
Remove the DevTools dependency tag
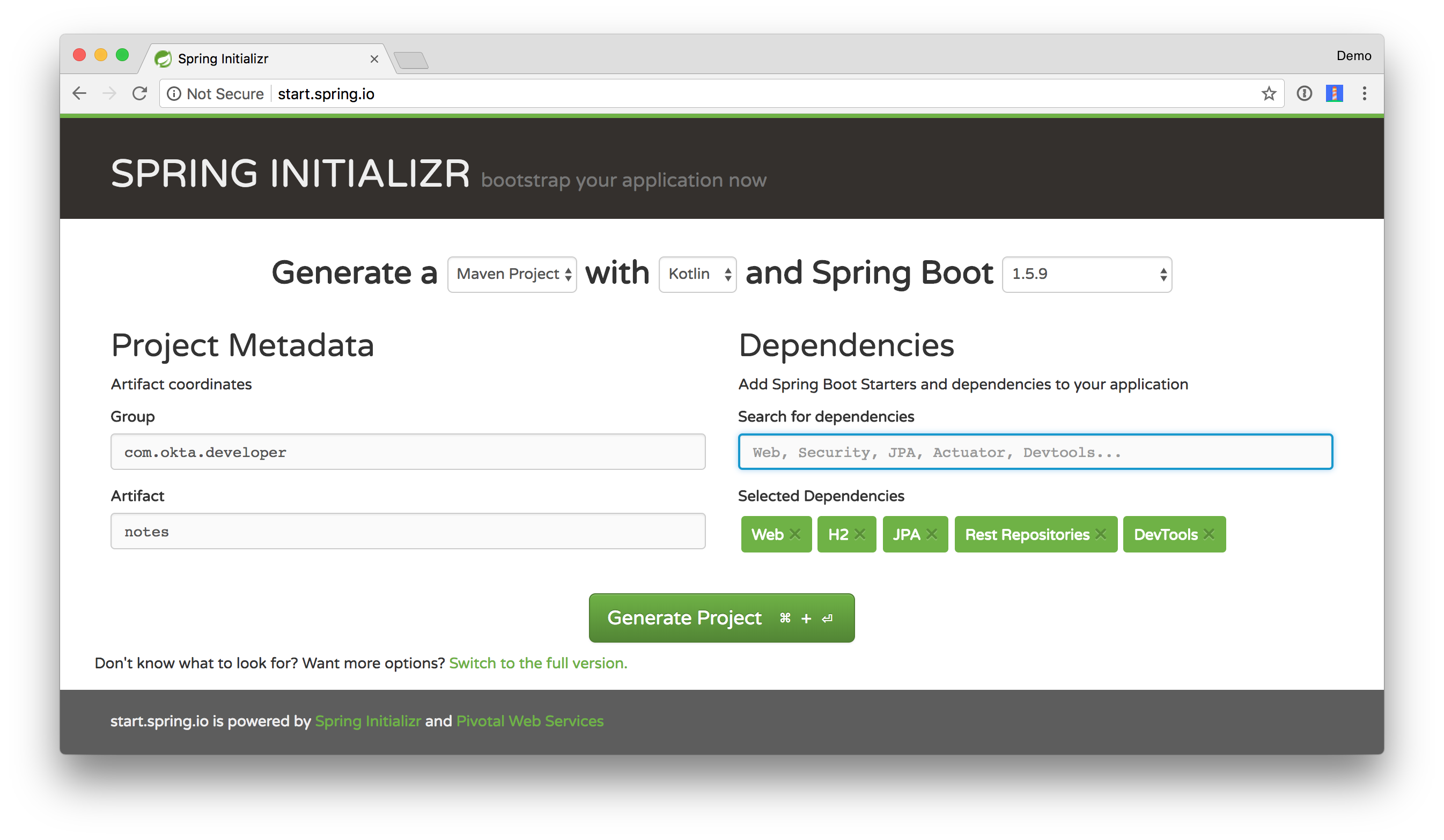(1209, 534)
